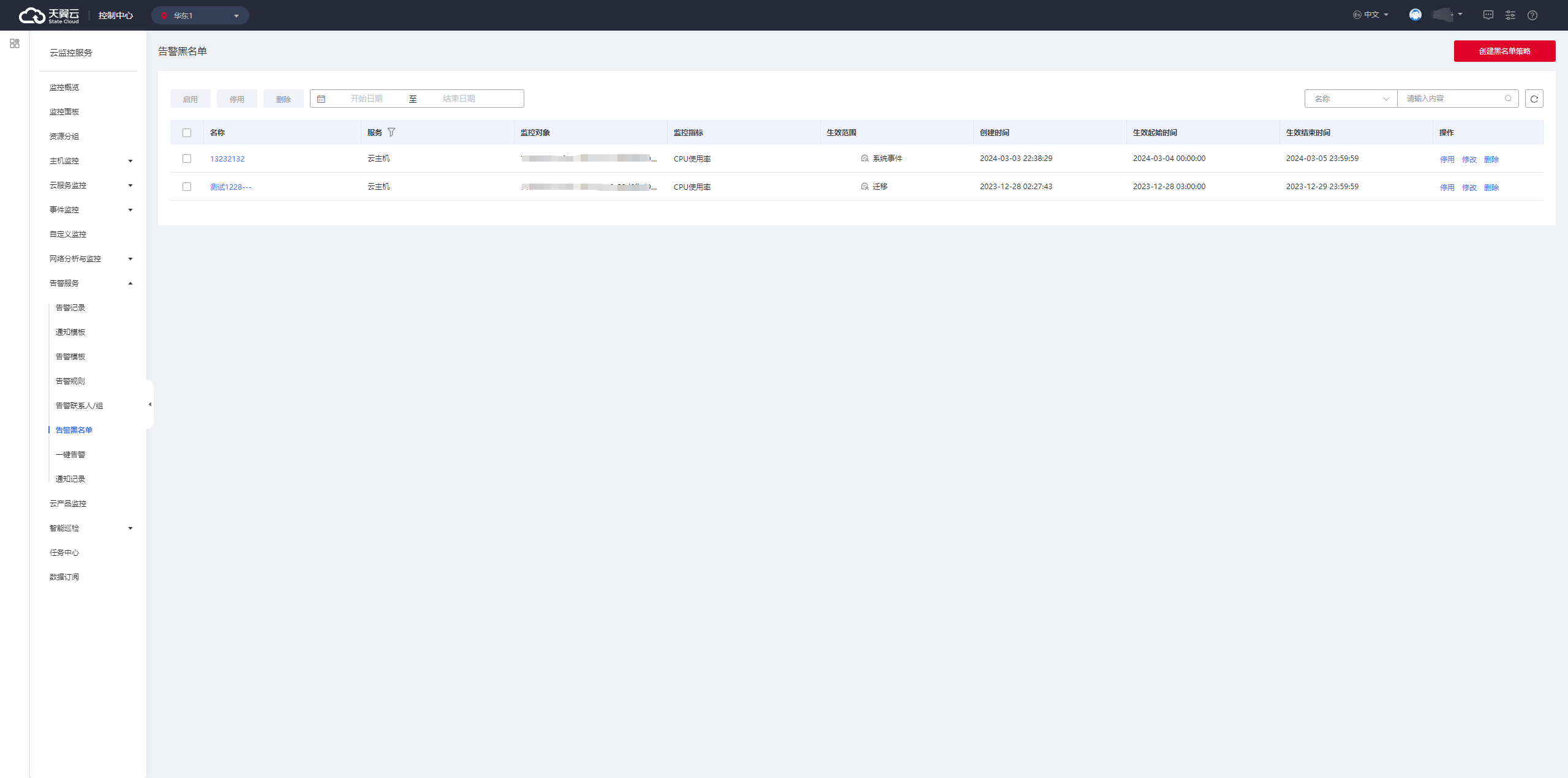1568x778 pixels.
Task: Click 停用 for row 13232132
Action: 1447,160
